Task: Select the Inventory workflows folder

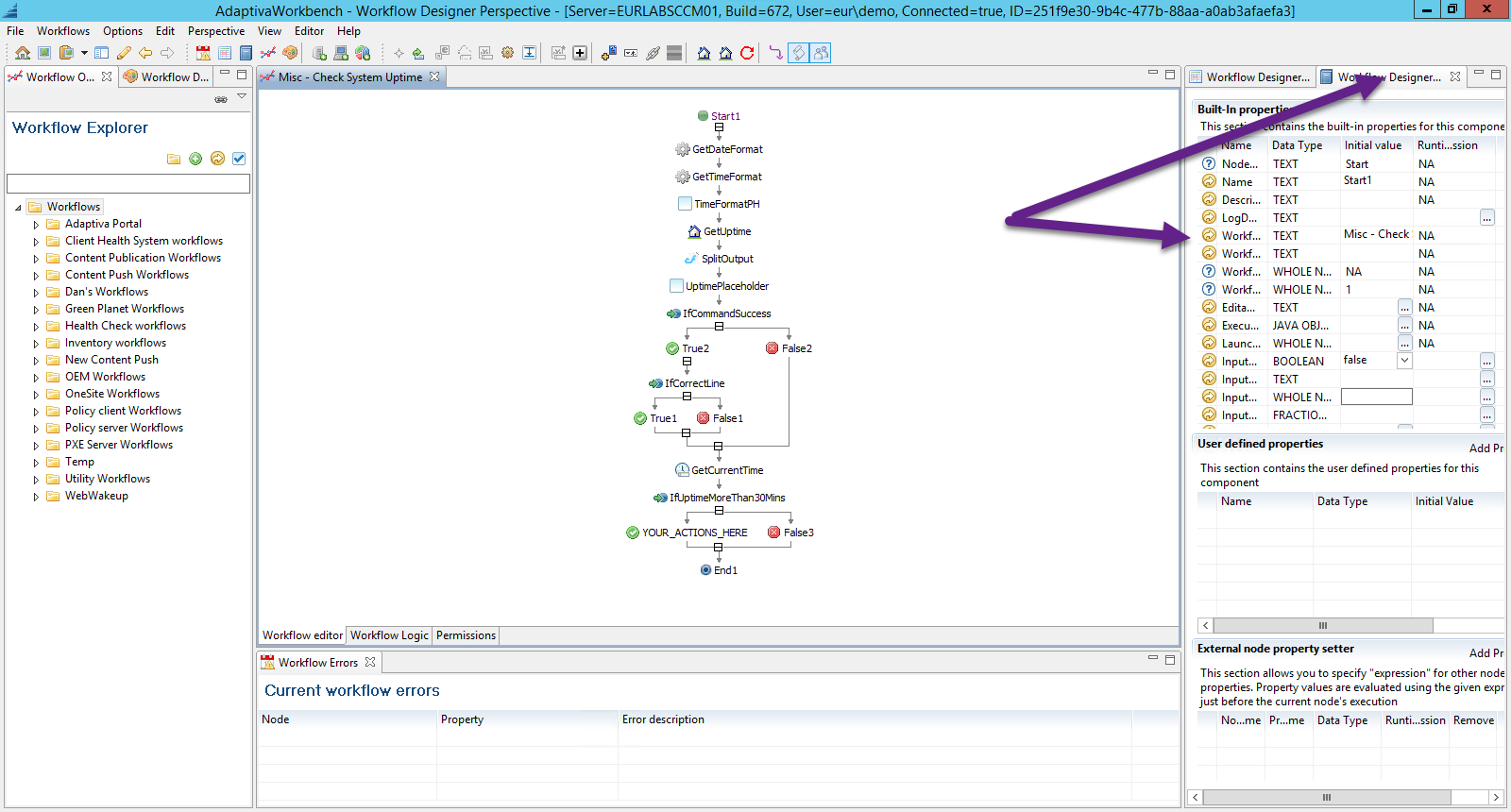Action: coord(115,343)
